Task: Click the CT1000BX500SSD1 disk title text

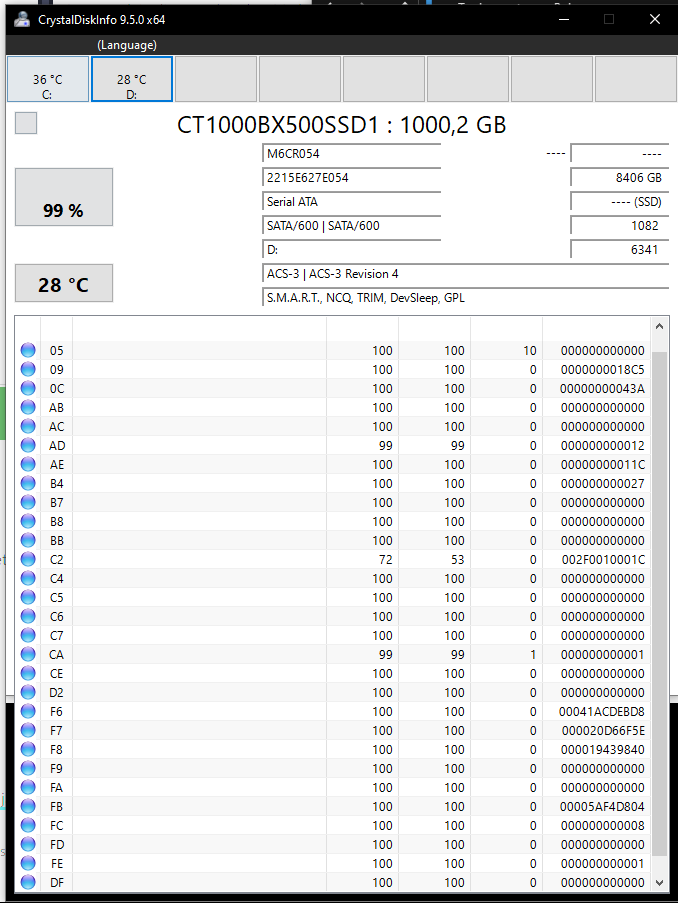Action: click(x=341, y=125)
